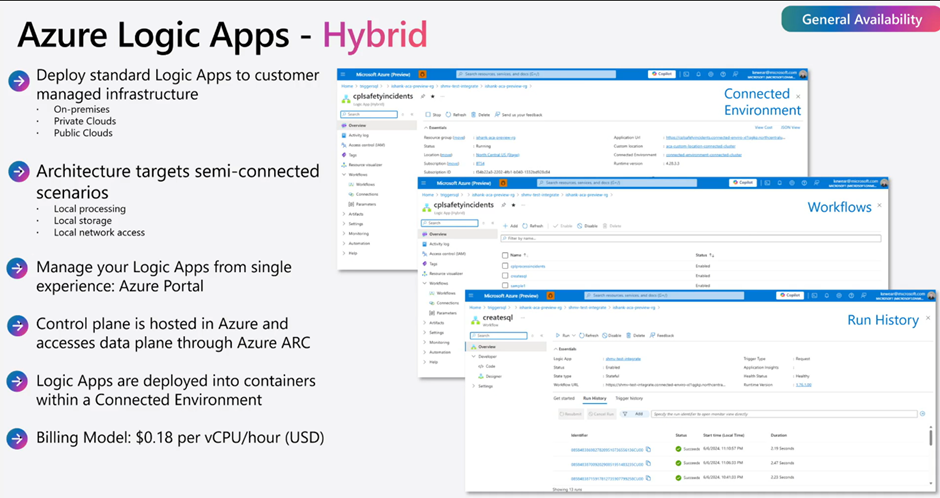Sort by Status column in Workflows
The width and height of the screenshot is (940, 498).
coord(704,255)
